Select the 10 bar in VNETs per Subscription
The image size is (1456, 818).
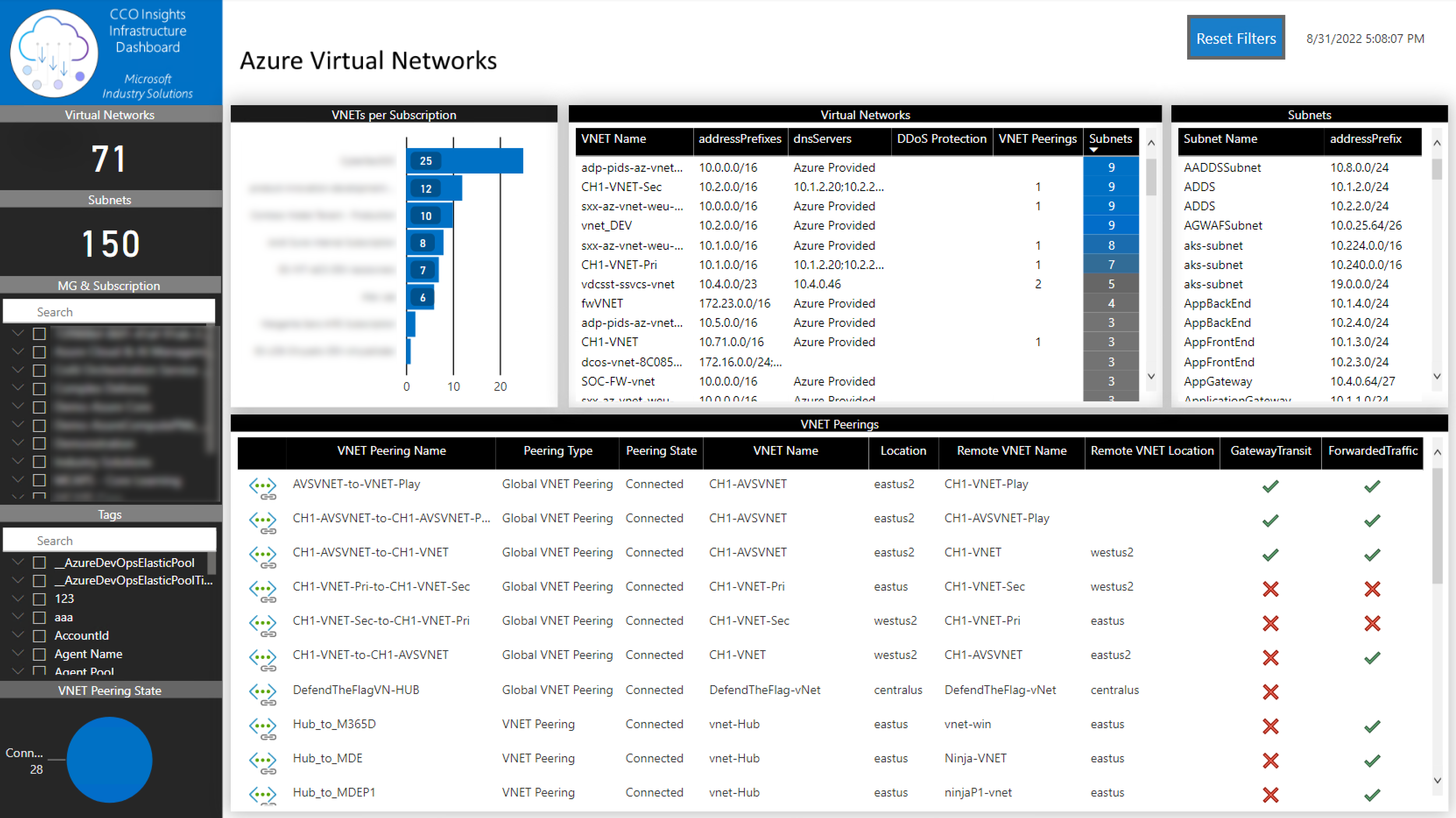tap(430, 216)
